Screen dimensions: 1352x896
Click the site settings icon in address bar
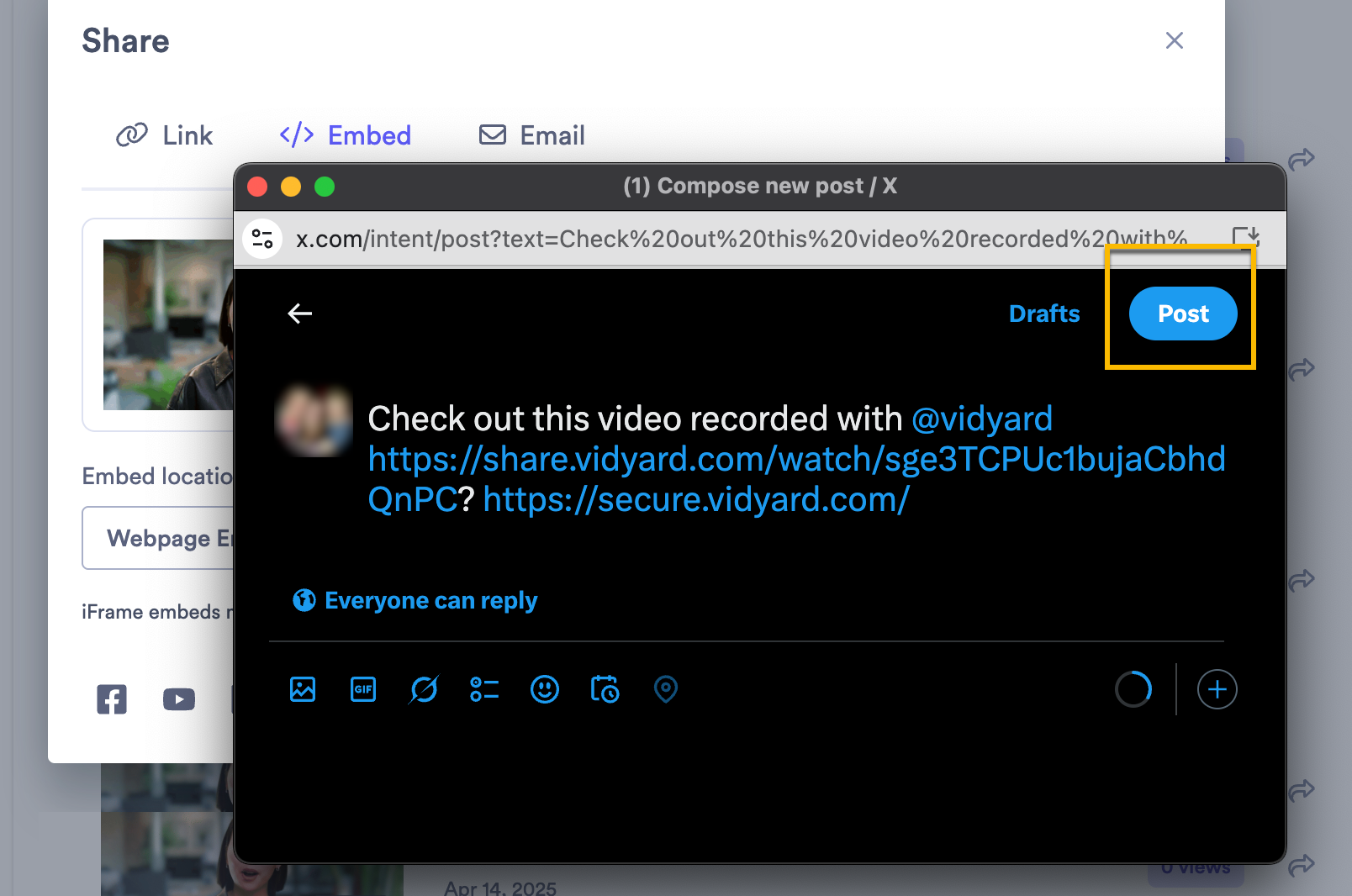[262, 239]
